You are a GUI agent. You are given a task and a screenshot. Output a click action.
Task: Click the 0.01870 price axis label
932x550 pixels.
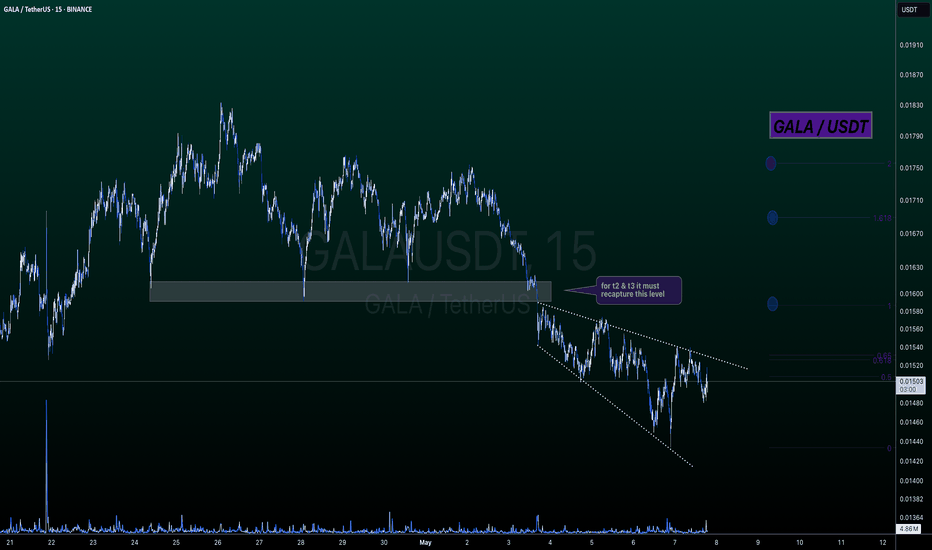pyautogui.click(x=911, y=75)
